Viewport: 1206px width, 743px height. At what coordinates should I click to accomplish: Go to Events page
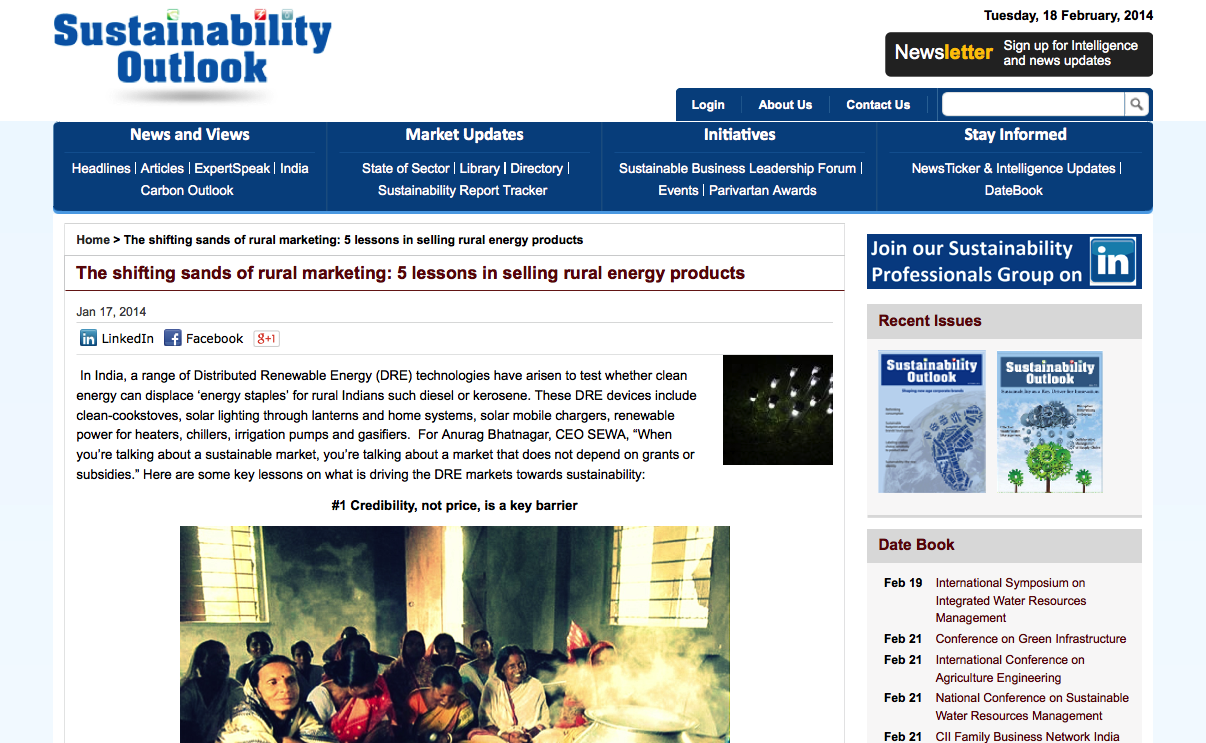(x=678, y=190)
